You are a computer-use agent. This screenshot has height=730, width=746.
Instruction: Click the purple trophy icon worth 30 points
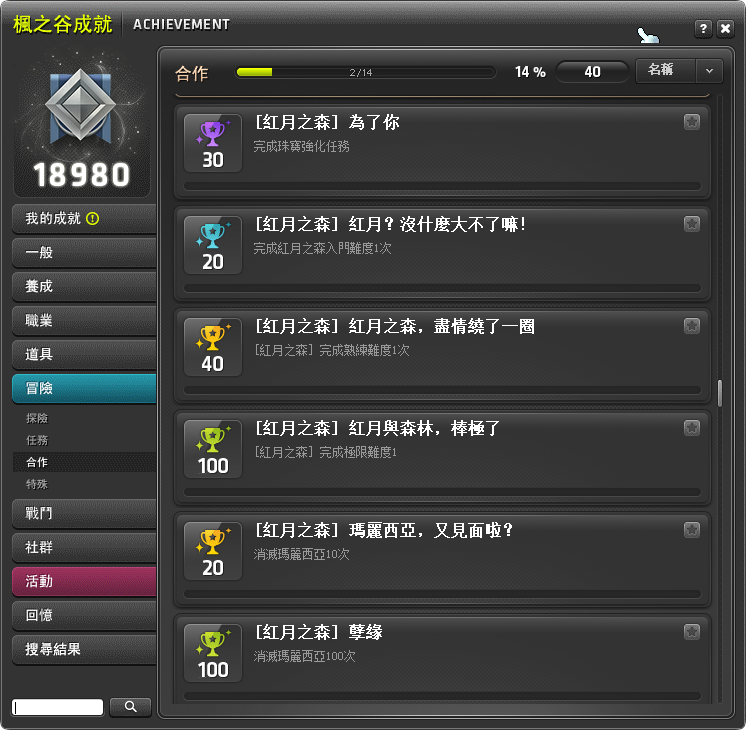click(212, 134)
